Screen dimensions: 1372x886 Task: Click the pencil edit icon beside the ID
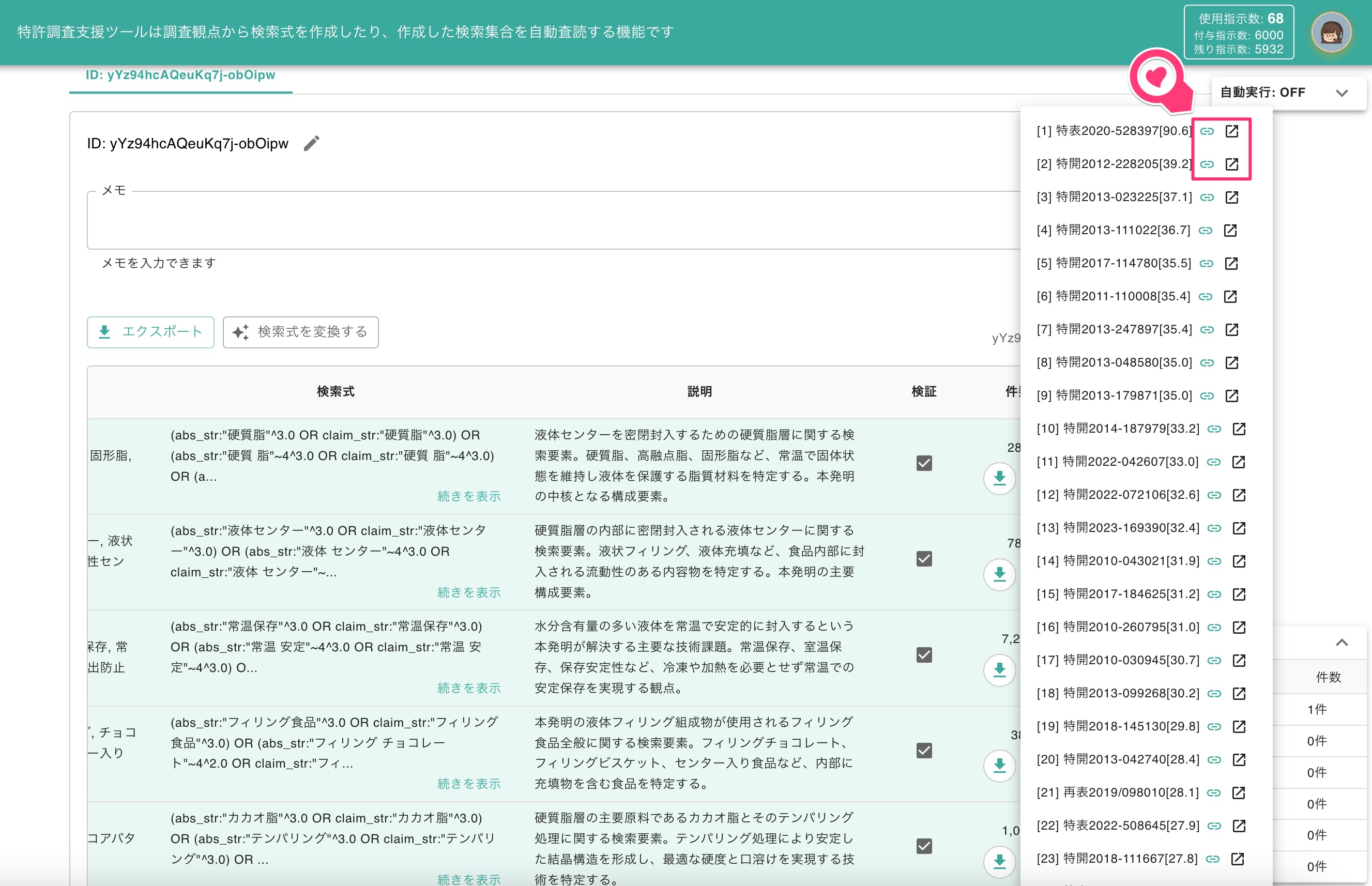(x=311, y=143)
